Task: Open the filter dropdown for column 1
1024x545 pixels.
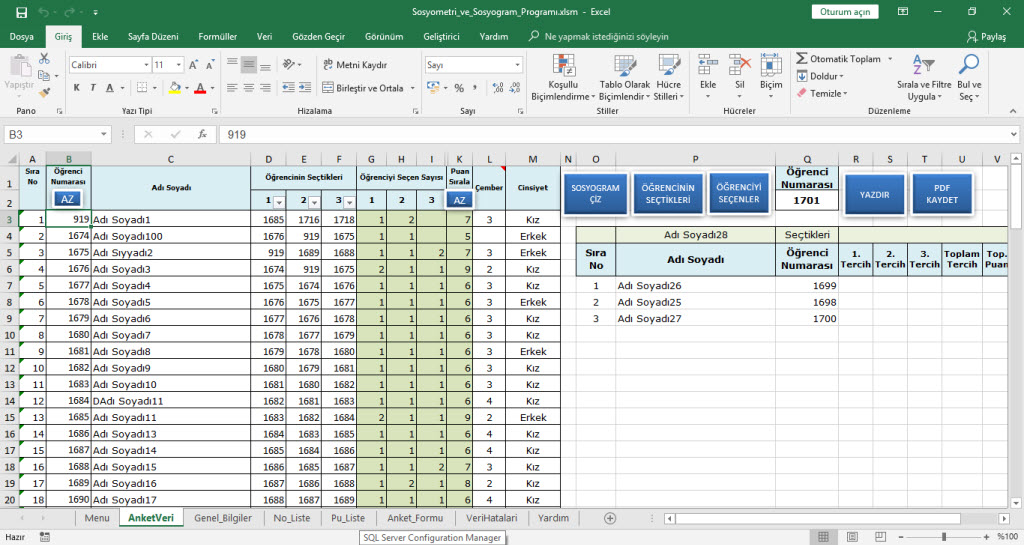Action: click(x=279, y=202)
